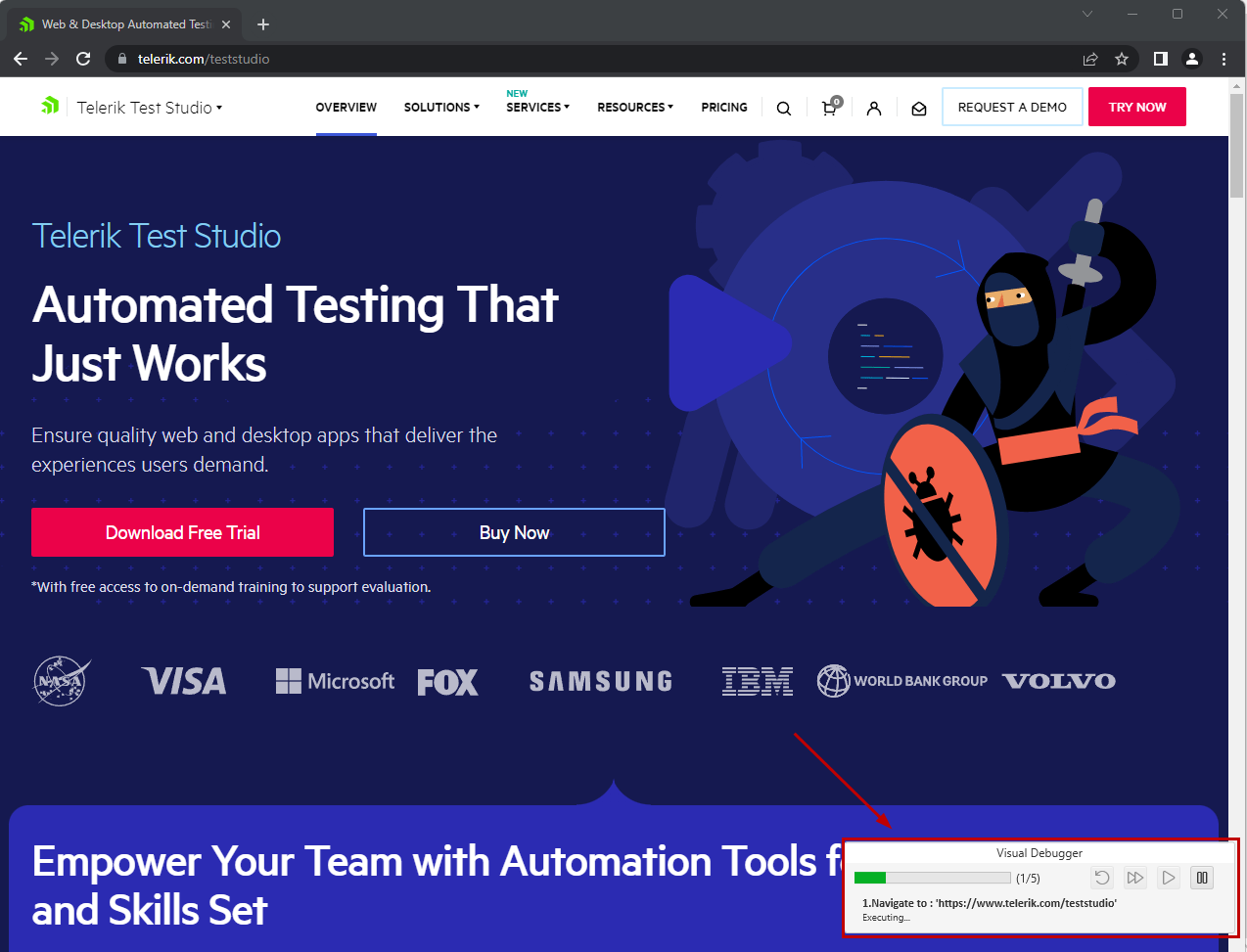This screenshot has height=952, width=1247.
Task: Click the Telerik Test Studio heading text
Action: pos(157,236)
